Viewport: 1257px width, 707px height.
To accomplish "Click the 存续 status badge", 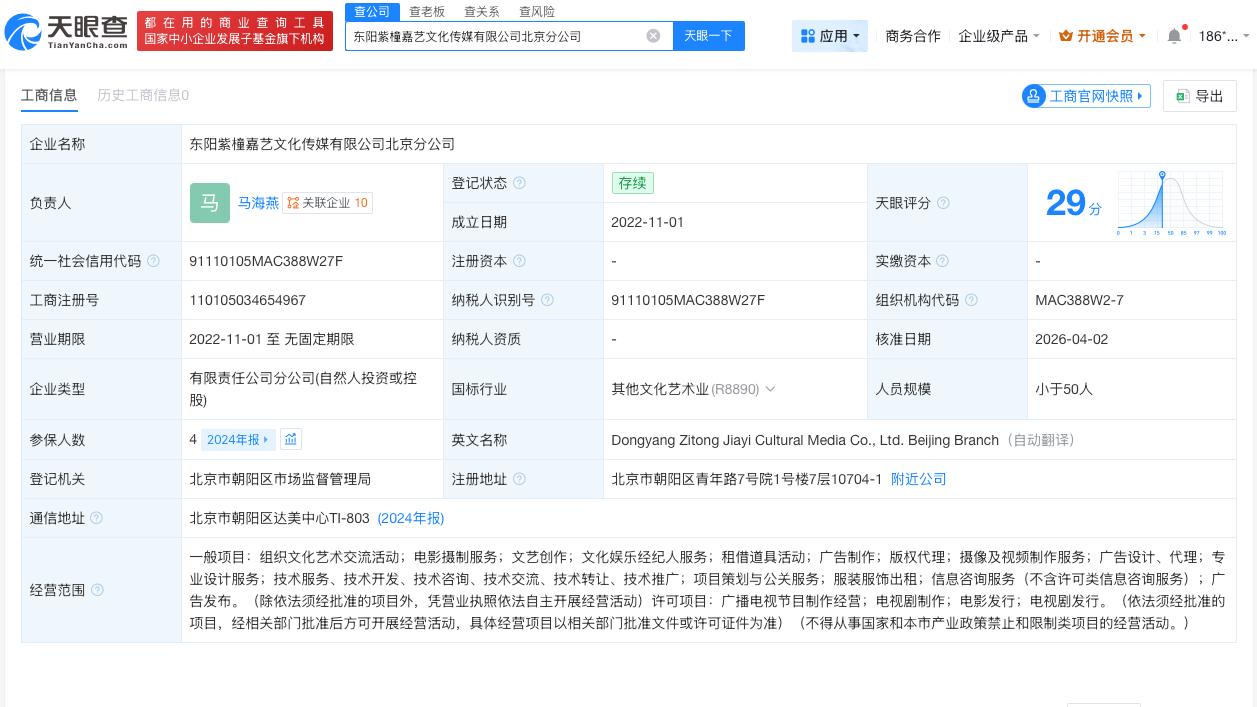I will (x=633, y=183).
